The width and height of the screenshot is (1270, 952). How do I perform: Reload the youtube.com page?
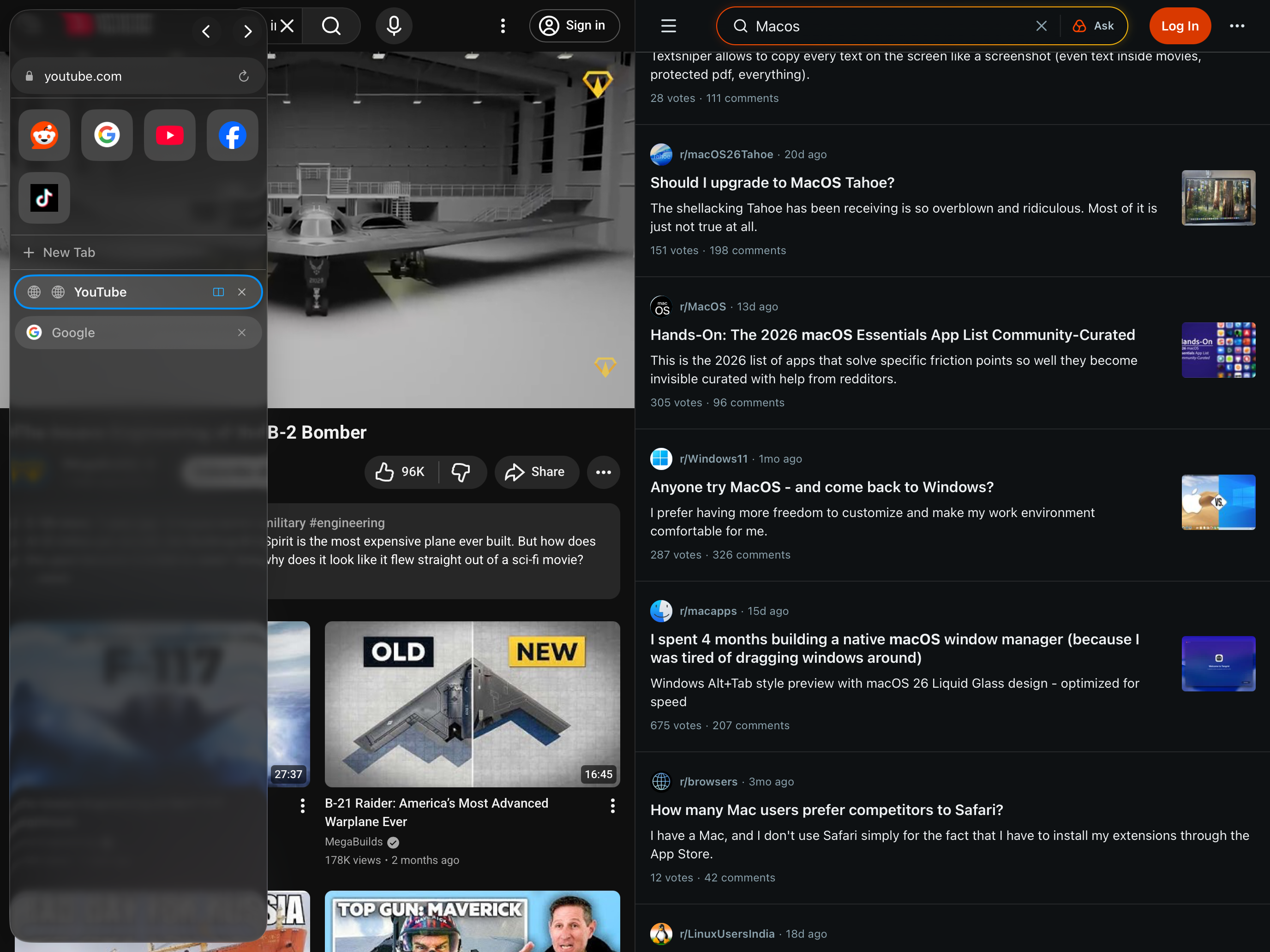pos(244,76)
